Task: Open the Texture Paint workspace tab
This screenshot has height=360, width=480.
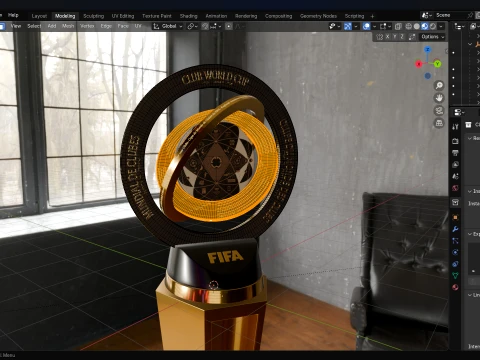Action: (157, 16)
